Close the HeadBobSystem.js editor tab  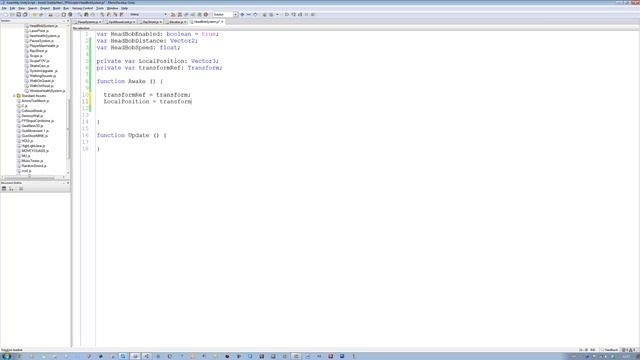click(222, 22)
